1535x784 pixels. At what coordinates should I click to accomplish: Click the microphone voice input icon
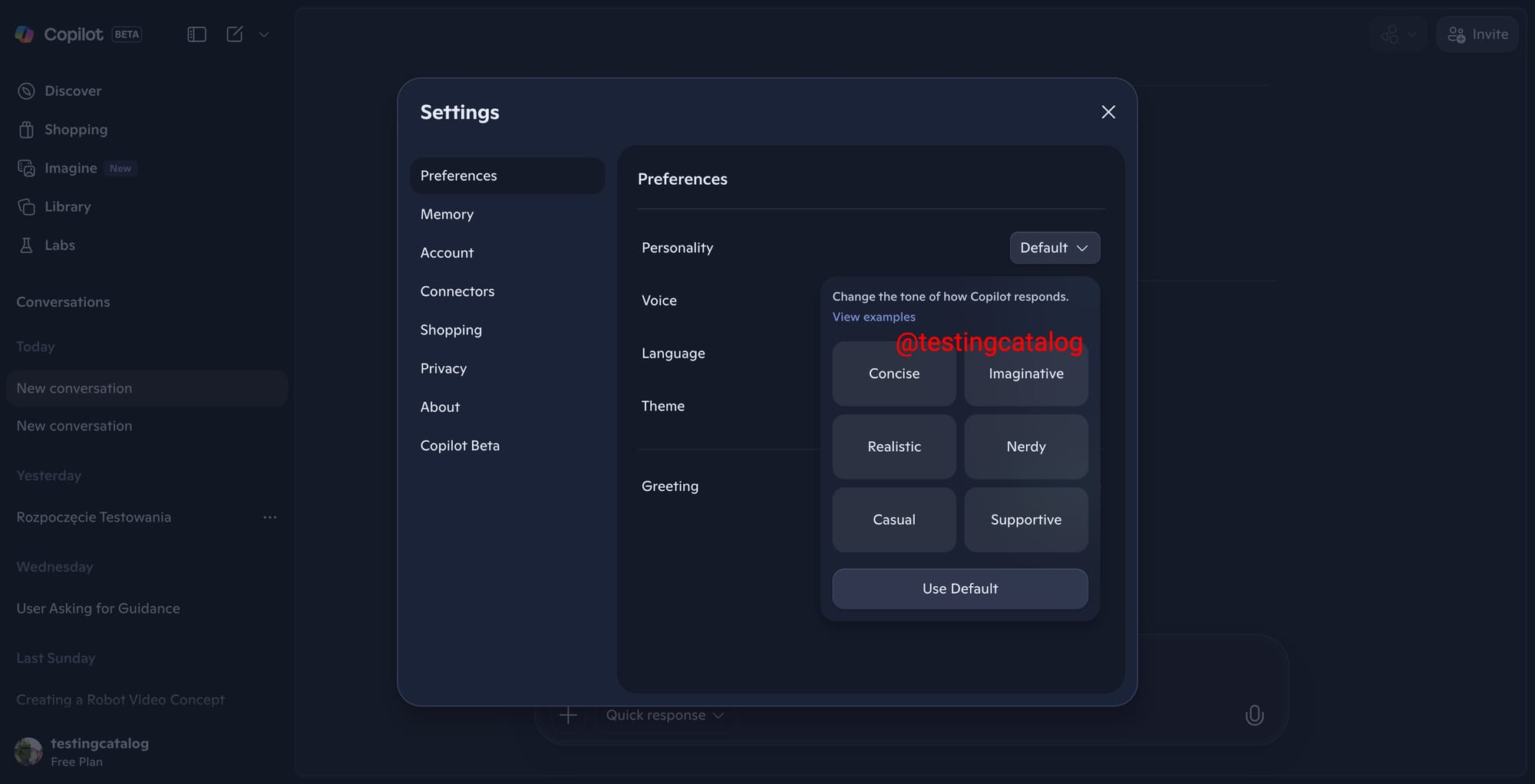[x=1254, y=715]
